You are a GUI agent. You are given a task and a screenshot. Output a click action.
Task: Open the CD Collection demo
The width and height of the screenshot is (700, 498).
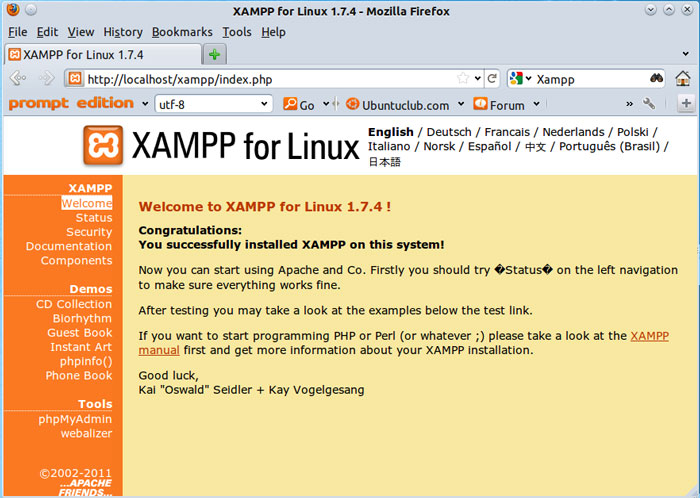coord(74,304)
